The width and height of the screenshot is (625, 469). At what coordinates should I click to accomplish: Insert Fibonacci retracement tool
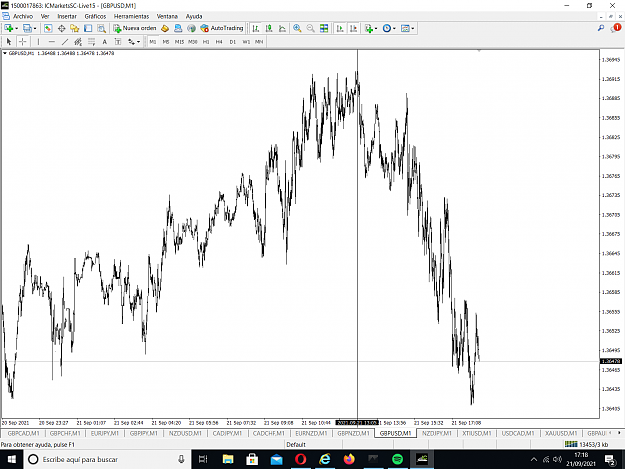[91, 41]
